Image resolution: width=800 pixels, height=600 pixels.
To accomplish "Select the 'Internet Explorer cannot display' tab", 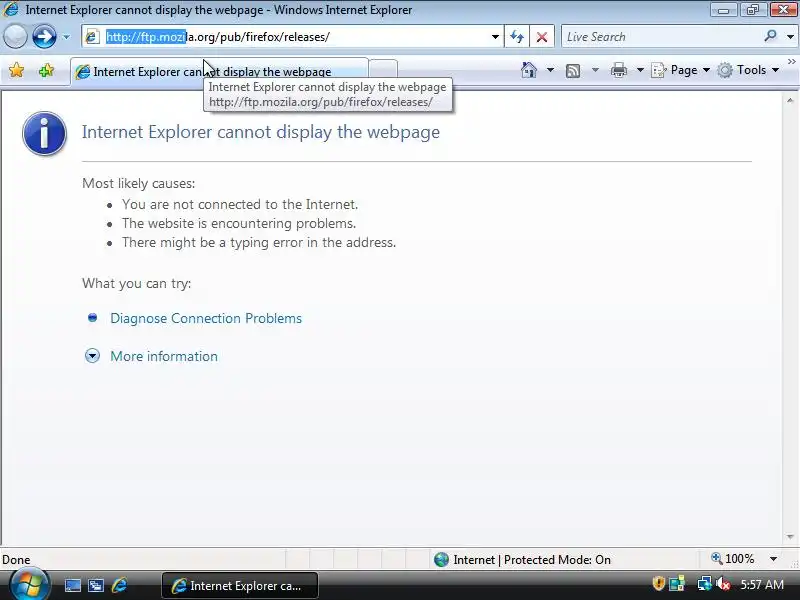I will click(x=219, y=71).
